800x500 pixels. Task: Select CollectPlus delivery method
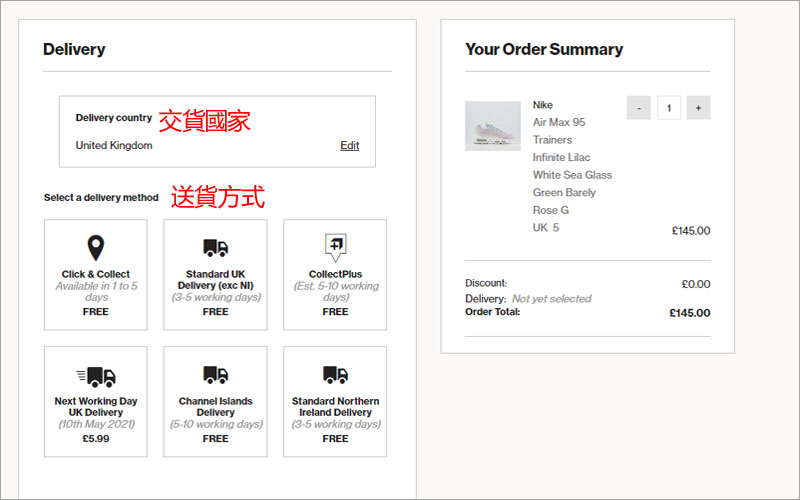335,275
